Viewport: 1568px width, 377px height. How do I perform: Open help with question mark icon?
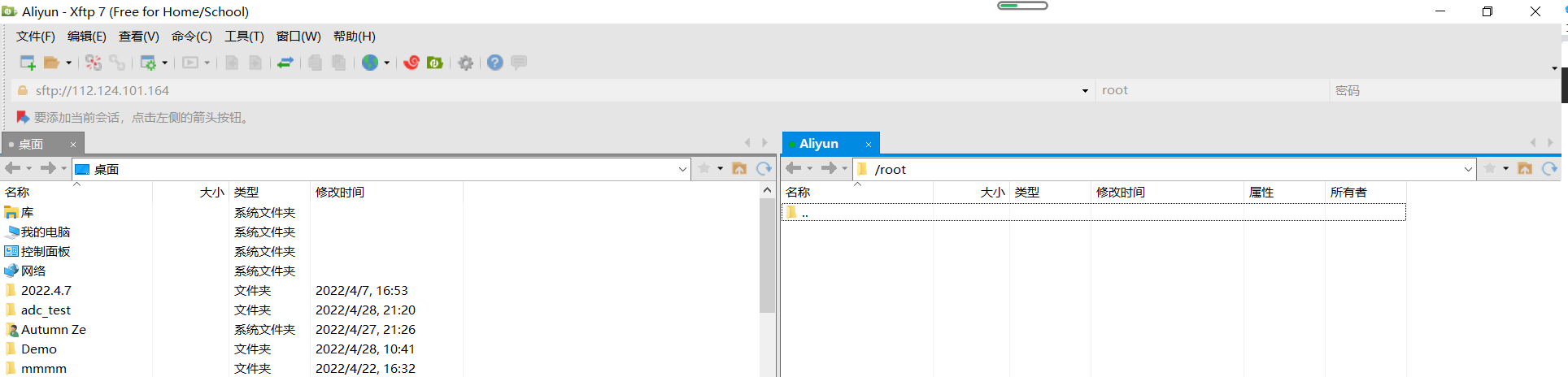click(495, 63)
